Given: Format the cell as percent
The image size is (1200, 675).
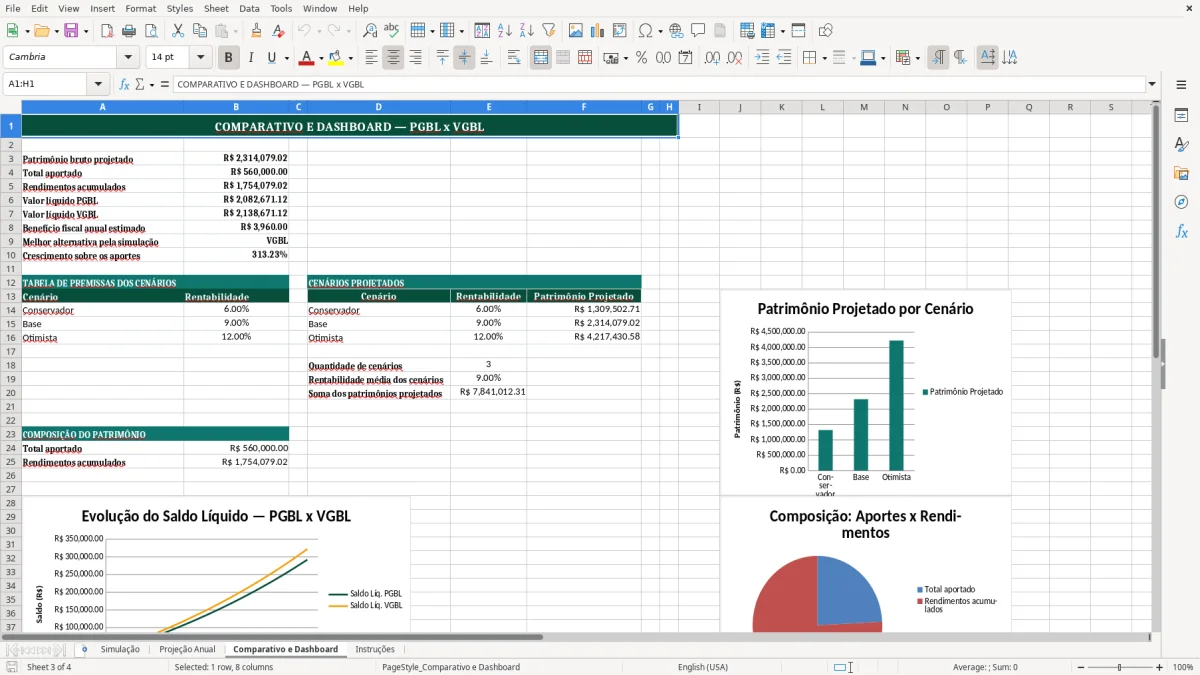Looking at the screenshot, I should pos(641,58).
